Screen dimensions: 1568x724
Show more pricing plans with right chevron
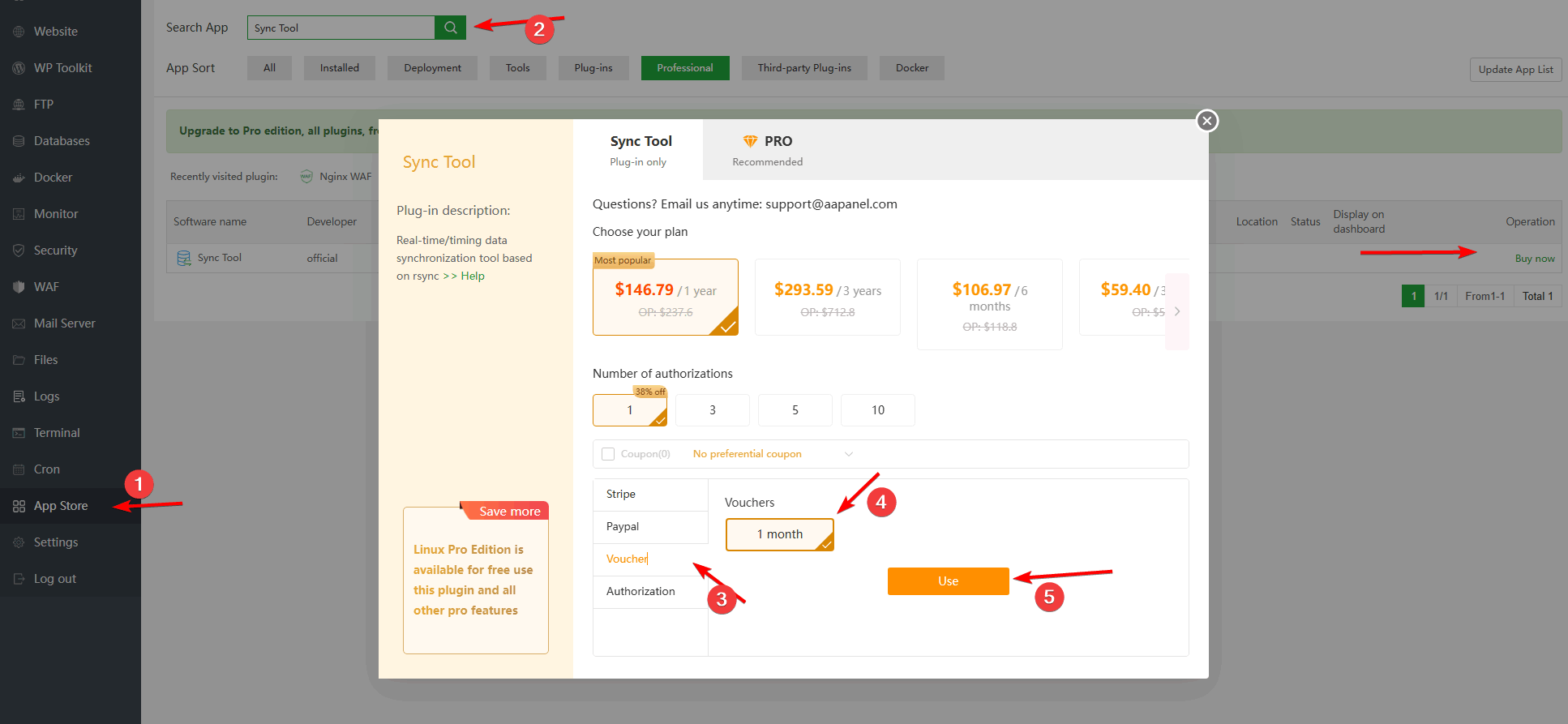point(1177,311)
